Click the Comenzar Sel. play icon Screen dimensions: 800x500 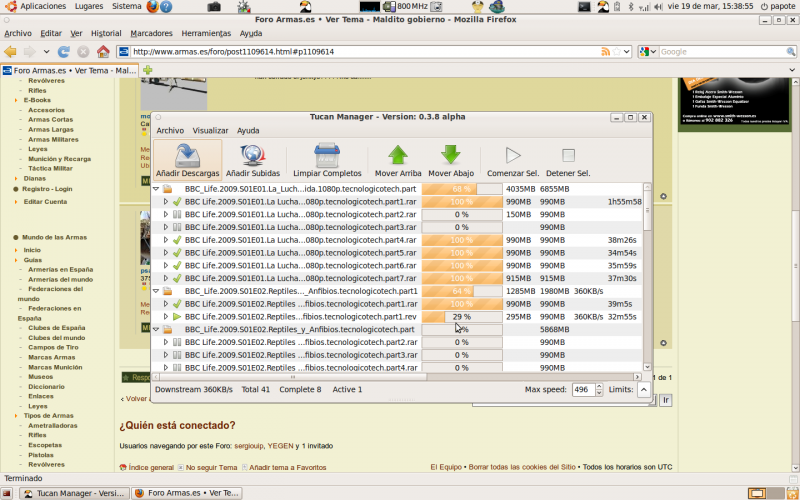[x=513, y=155]
